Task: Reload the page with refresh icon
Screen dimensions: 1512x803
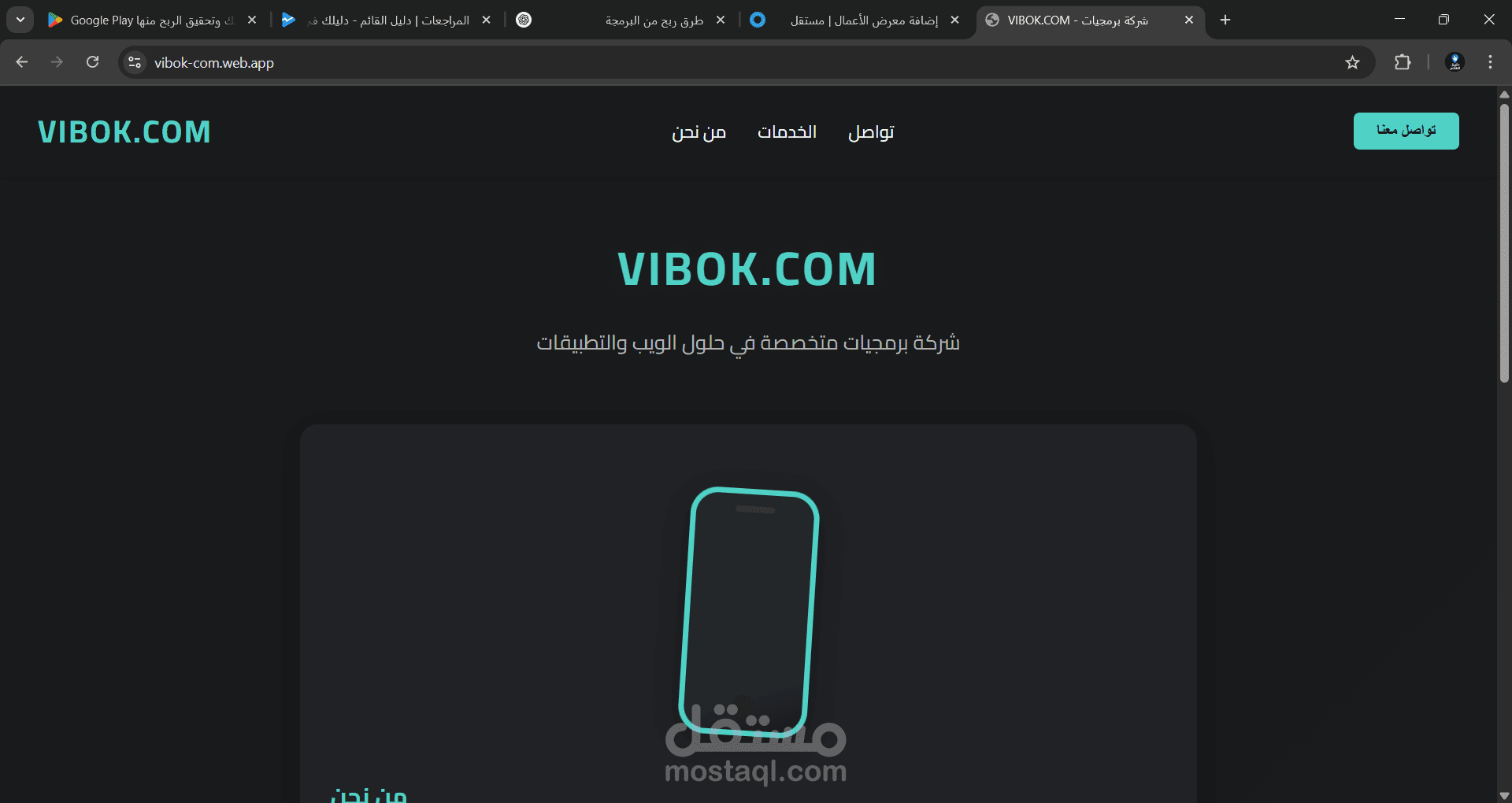Action: point(93,62)
